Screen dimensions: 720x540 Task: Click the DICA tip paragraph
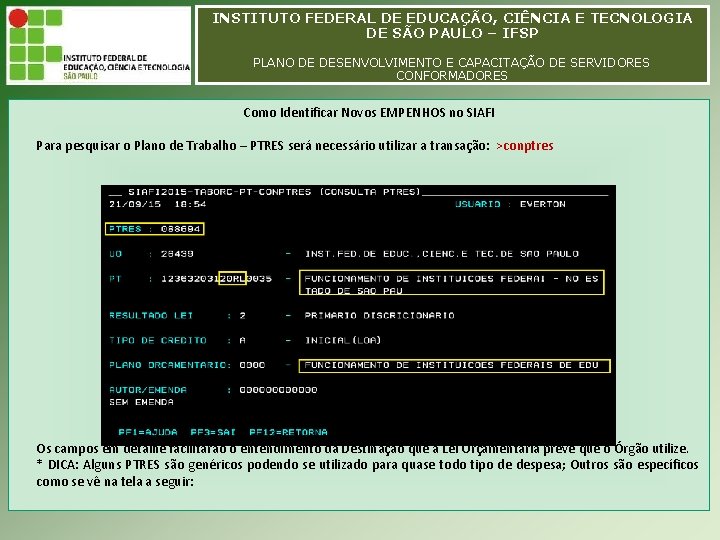coord(367,473)
